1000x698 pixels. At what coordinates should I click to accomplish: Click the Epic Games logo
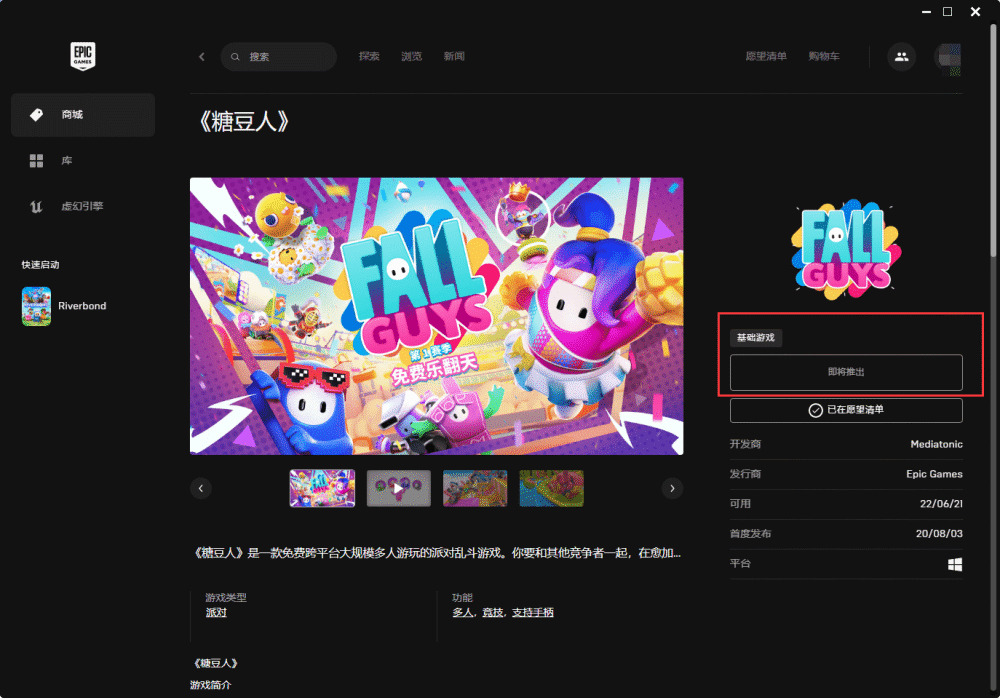83,56
